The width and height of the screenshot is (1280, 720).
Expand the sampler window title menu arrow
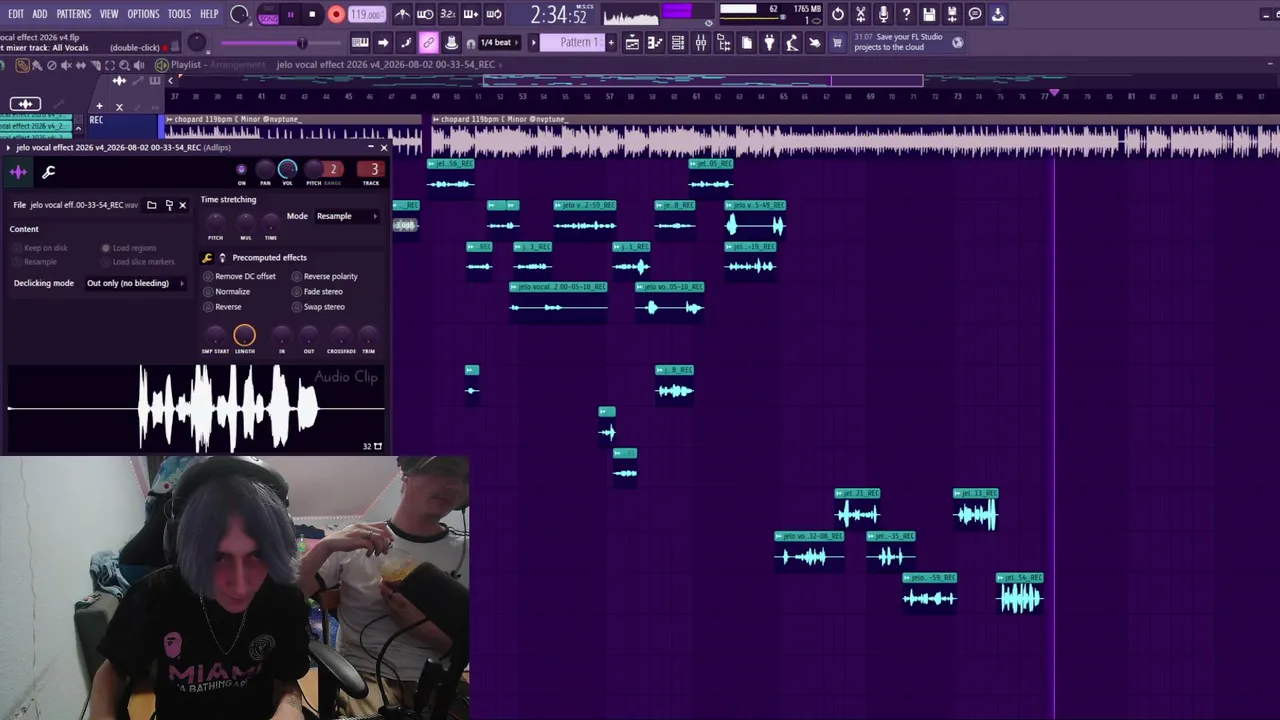pos(8,148)
